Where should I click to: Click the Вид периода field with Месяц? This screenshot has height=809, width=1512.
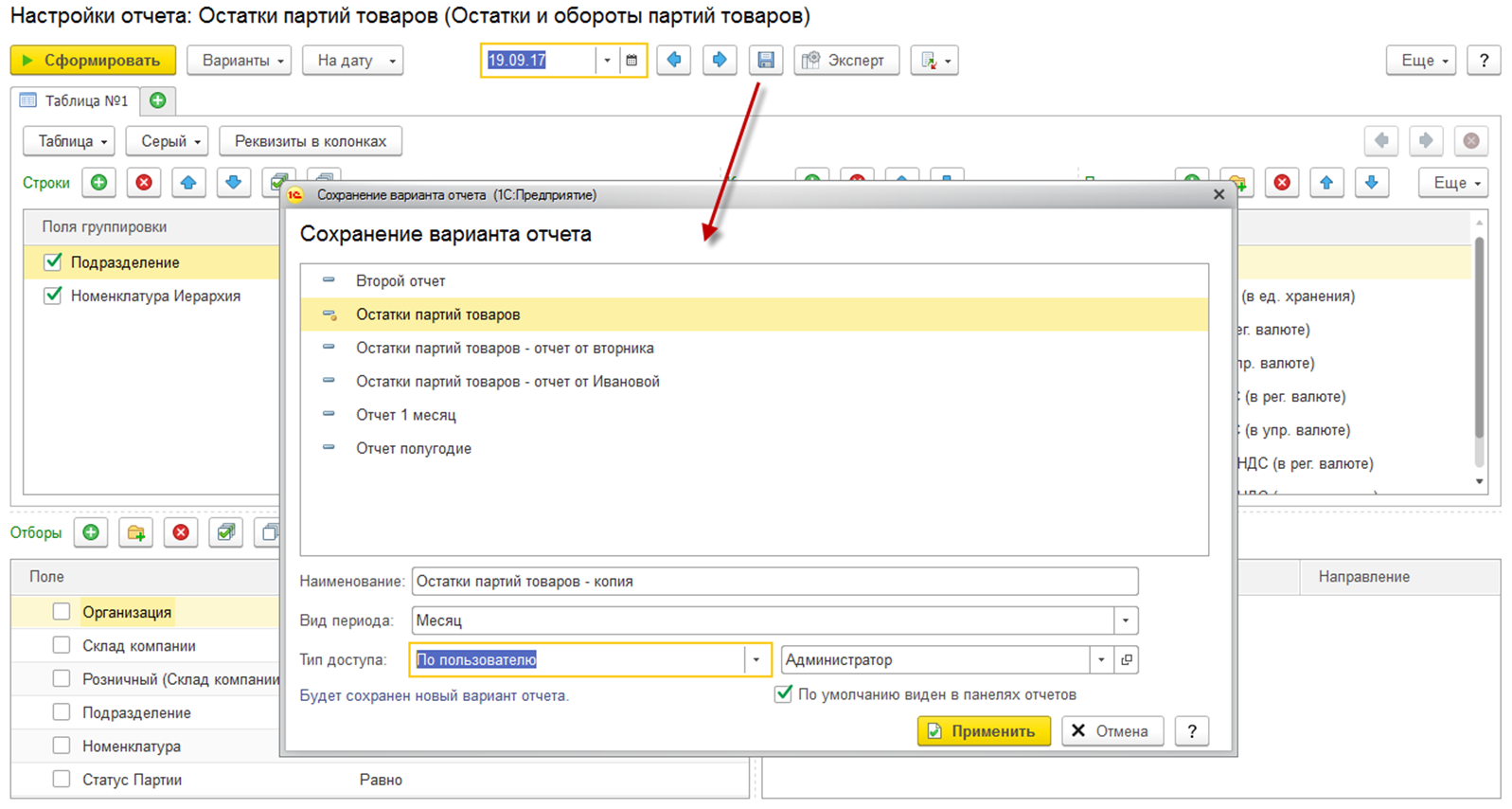[763, 621]
